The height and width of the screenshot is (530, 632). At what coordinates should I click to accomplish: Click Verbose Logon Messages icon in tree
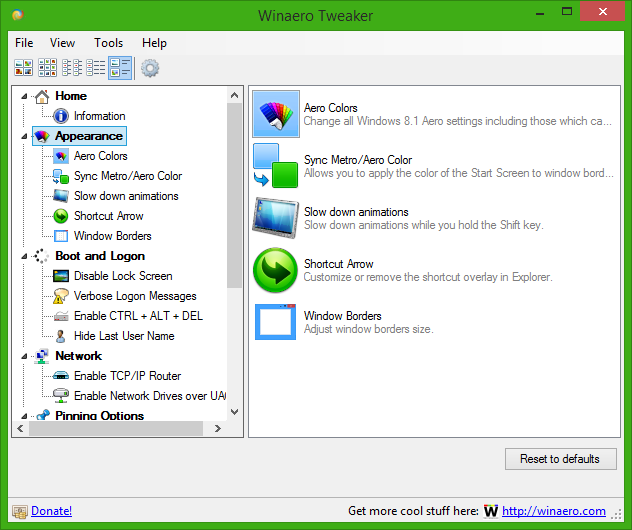pyautogui.click(x=61, y=296)
